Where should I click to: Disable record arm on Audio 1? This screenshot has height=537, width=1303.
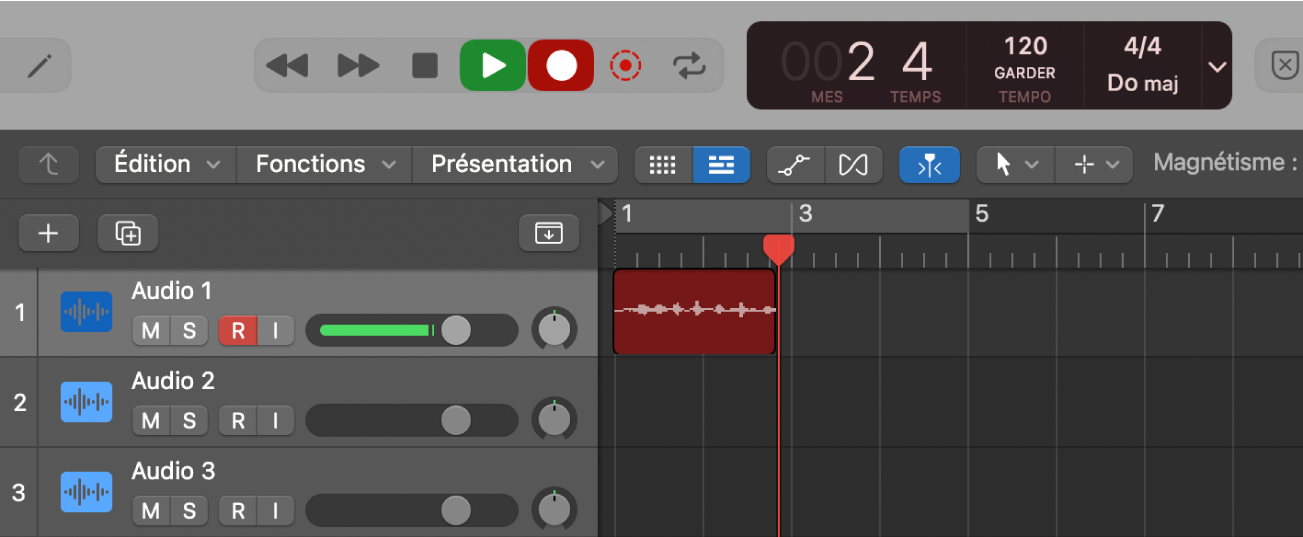point(237,331)
